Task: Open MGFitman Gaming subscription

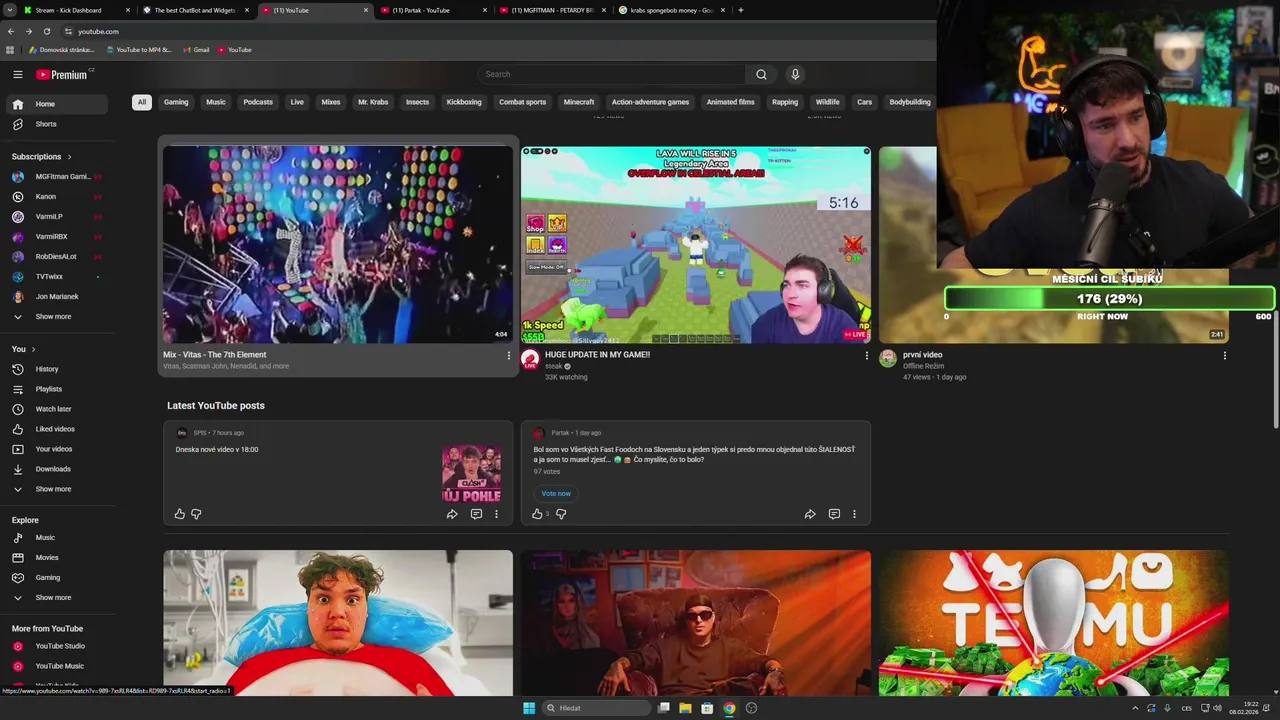Action: click(x=56, y=177)
